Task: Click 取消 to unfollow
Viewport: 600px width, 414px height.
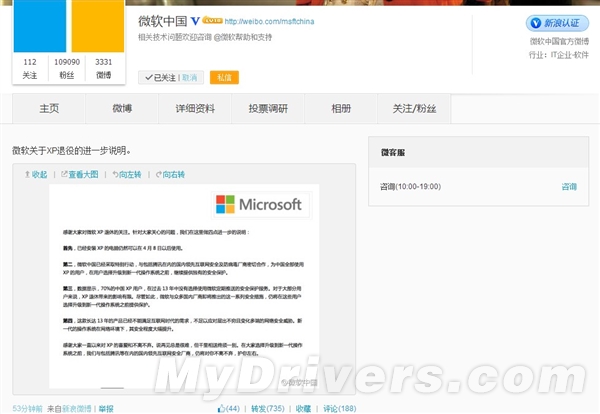Action: [x=190, y=78]
